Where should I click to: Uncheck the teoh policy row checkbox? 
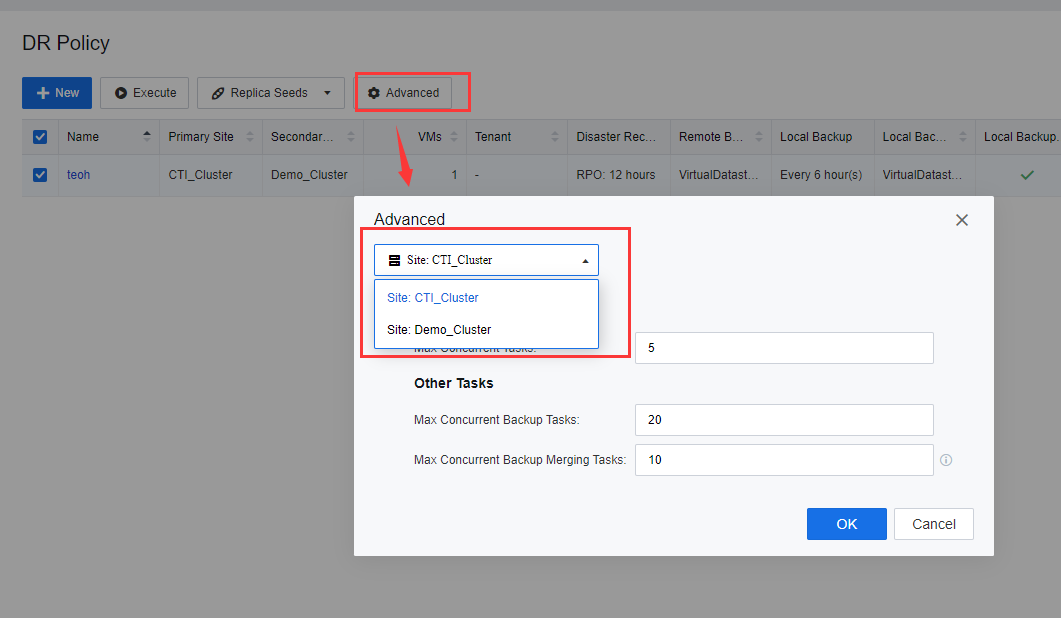tap(40, 174)
